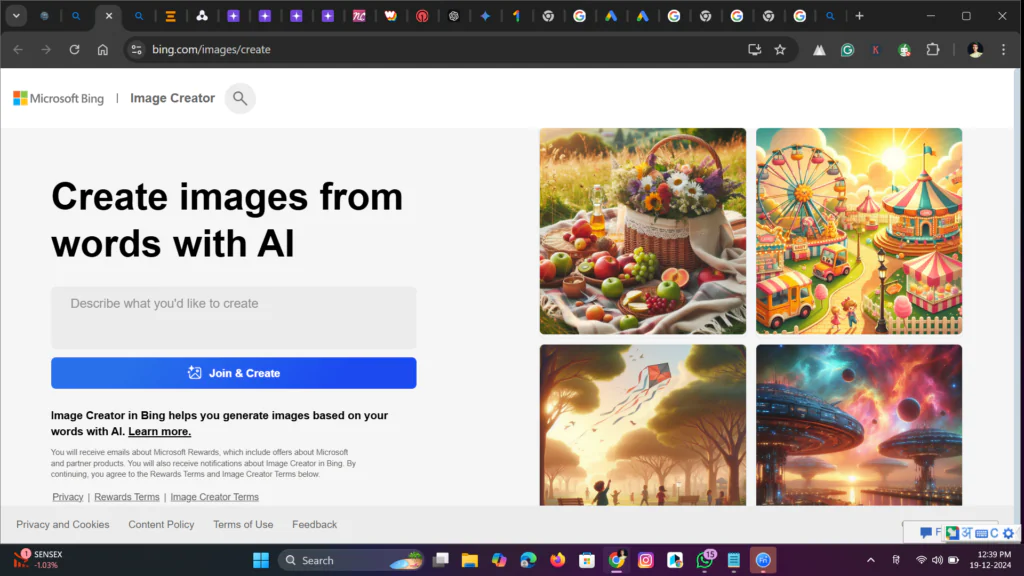Click the Hindi 'अ' icon on floating toolbar

click(x=967, y=533)
